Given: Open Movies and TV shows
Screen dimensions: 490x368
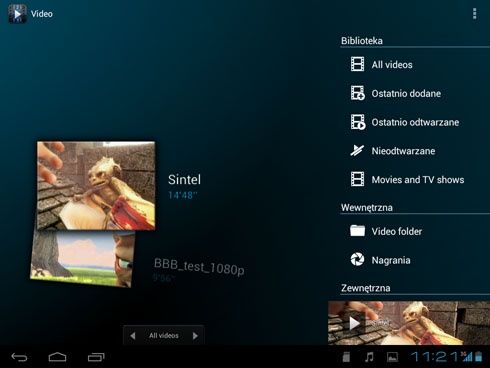Looking at the screenshot, I should (x=415, y=179).
